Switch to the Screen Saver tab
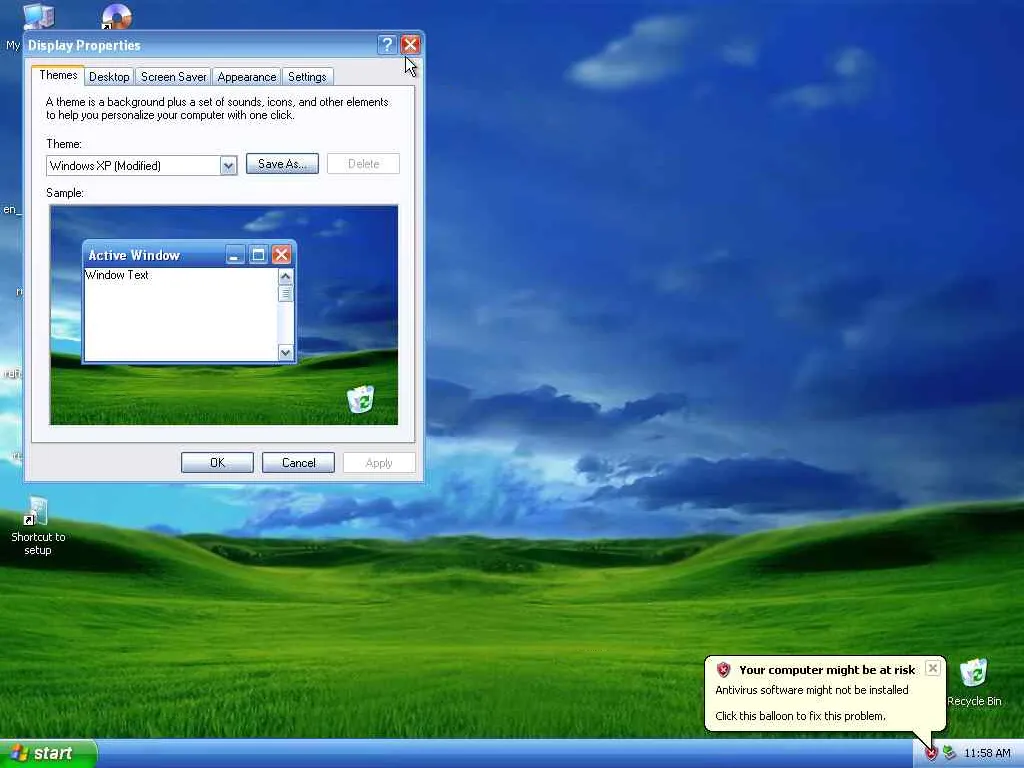Screen dimensions: 1024x768 click(174, 77)
